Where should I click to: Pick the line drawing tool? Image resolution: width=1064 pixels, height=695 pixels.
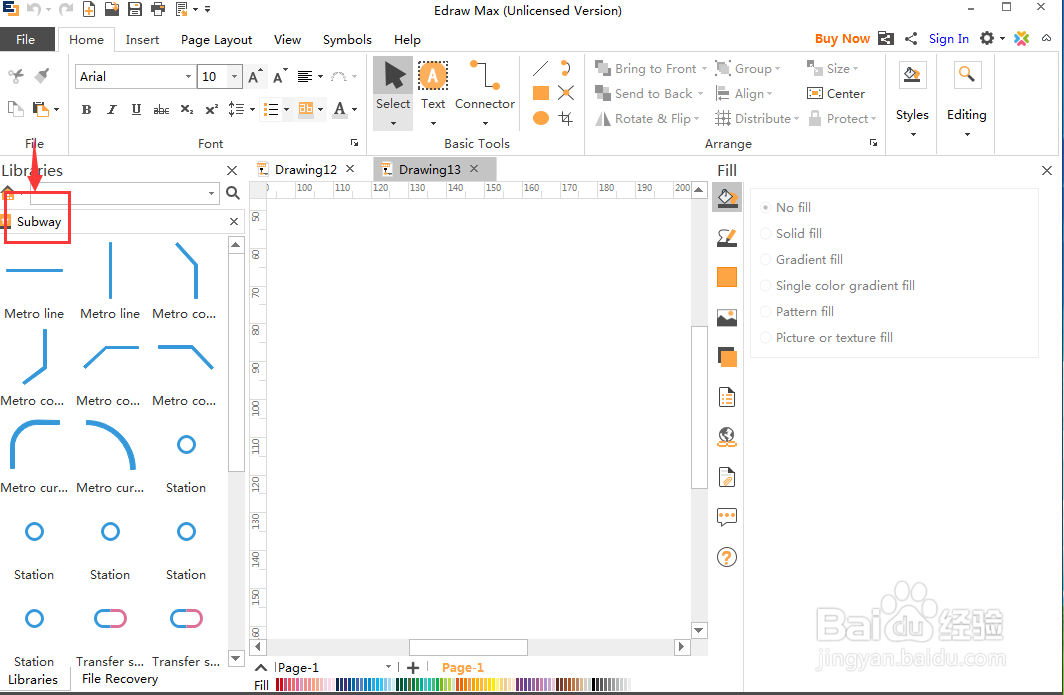coord(541,68)
